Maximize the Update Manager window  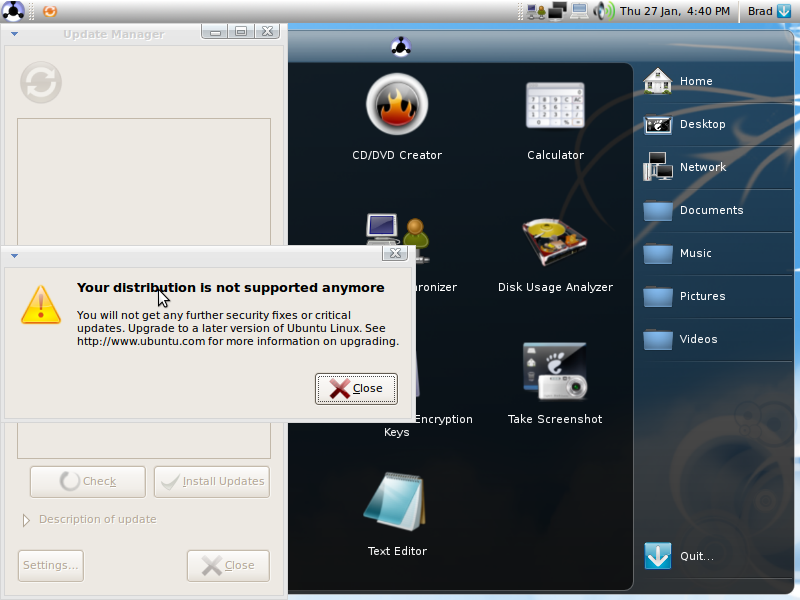click(241, 32)
